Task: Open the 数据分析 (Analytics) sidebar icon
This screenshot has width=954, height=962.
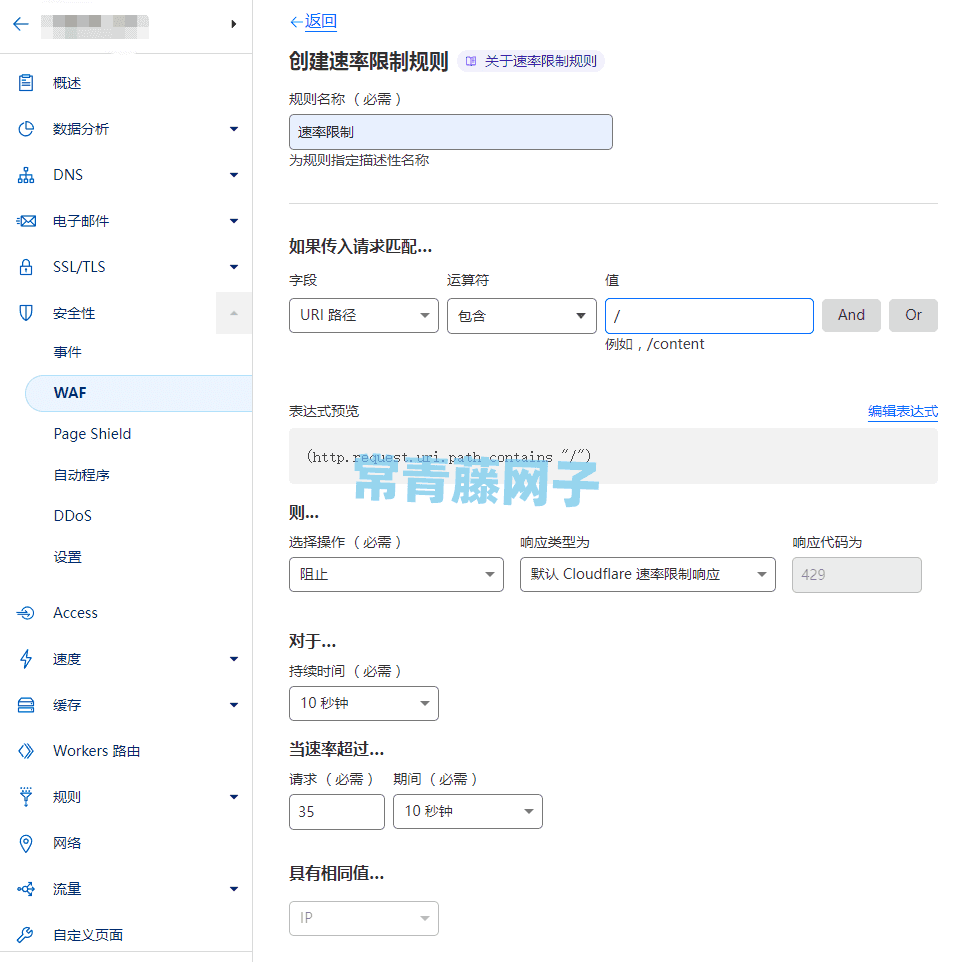Action: pos(26,128)
